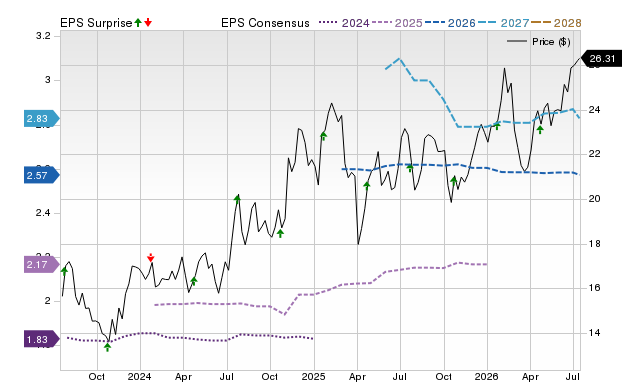640x382 pixels.
Task: Select the 2026 consensus legend entry
Action: pos(450,23)
